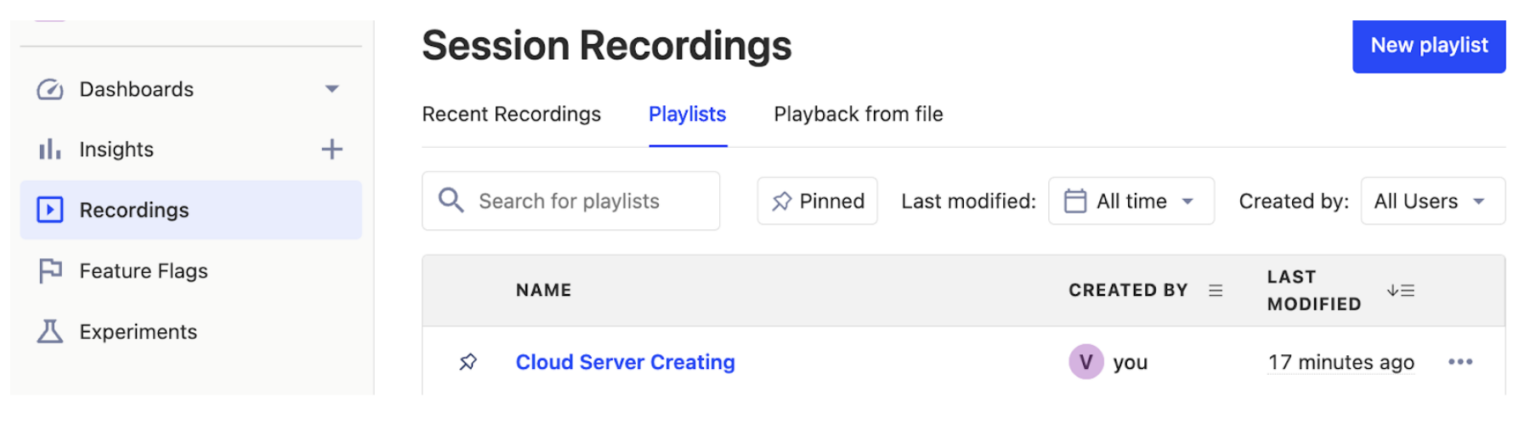Screen dimensions: 1525x442
Task: Add a new insight with plus icon
Action: click(x=331, y=150)
